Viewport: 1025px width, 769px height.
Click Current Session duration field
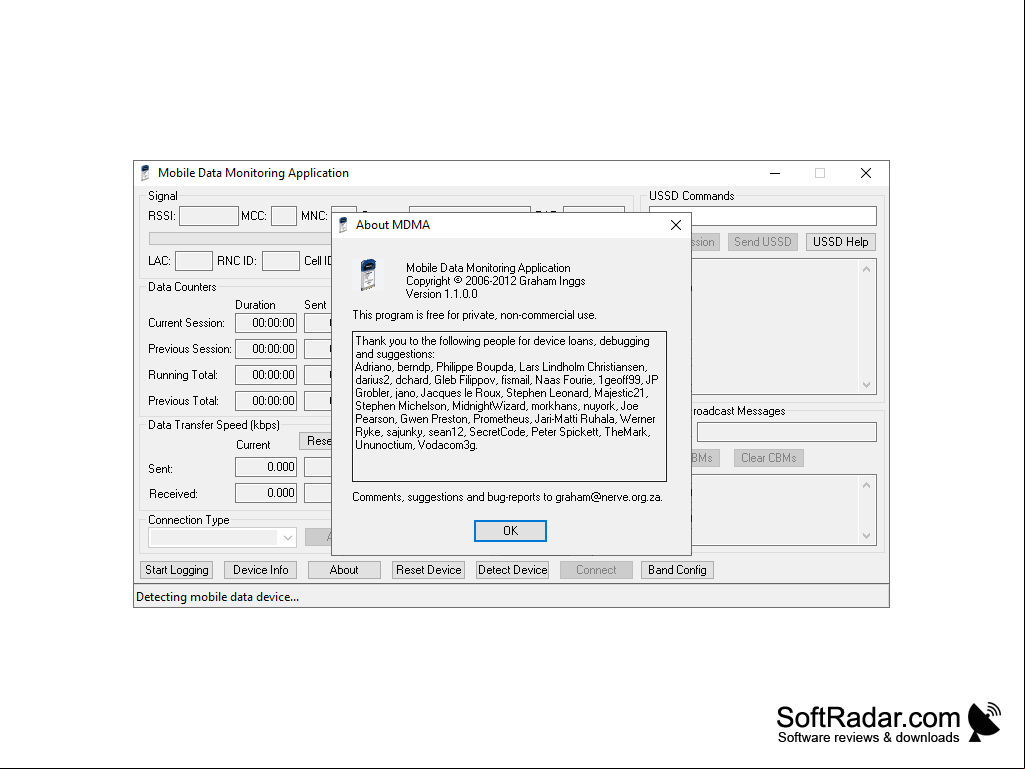click(x=266, y=323)
